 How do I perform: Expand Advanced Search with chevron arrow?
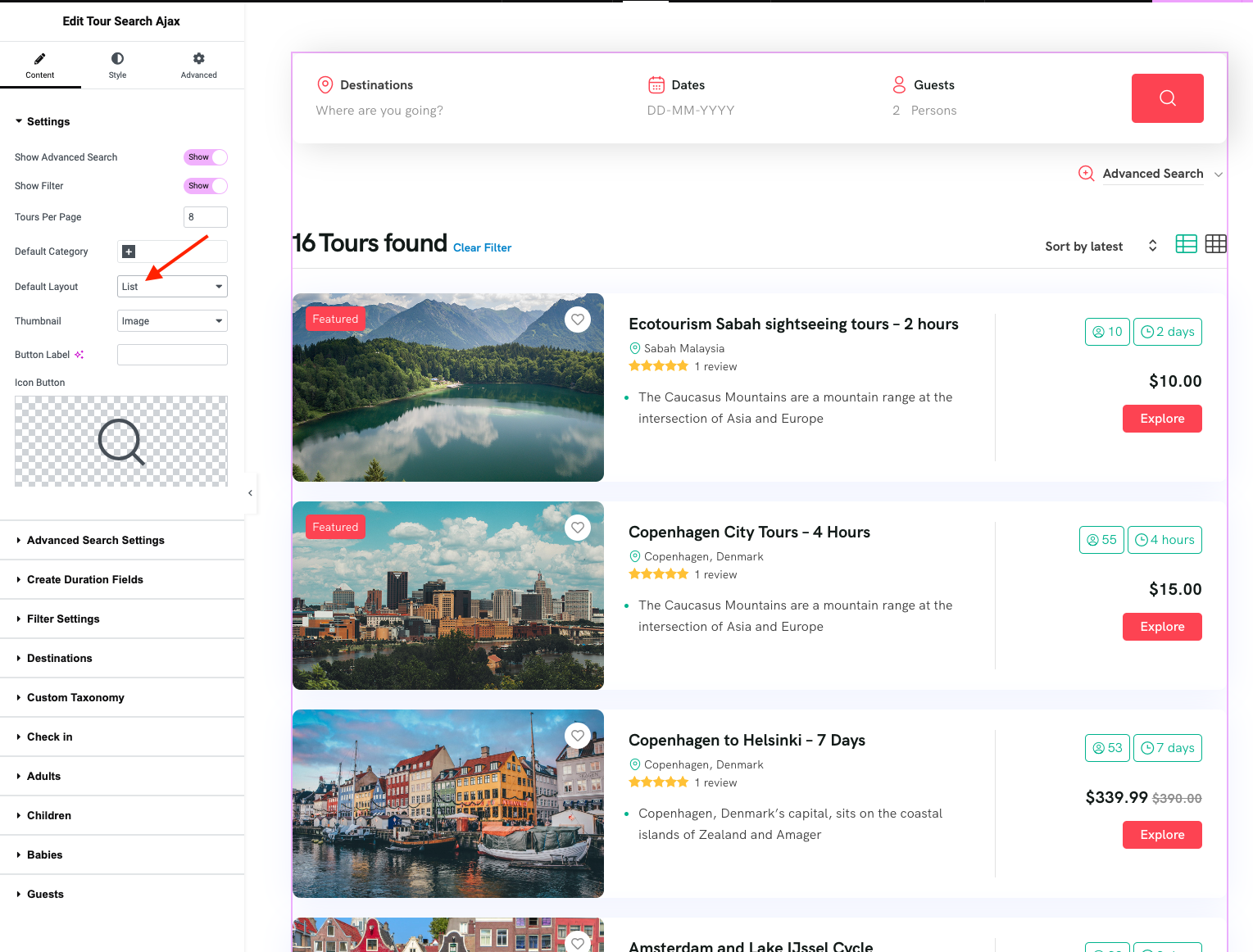coord(1219,175)
